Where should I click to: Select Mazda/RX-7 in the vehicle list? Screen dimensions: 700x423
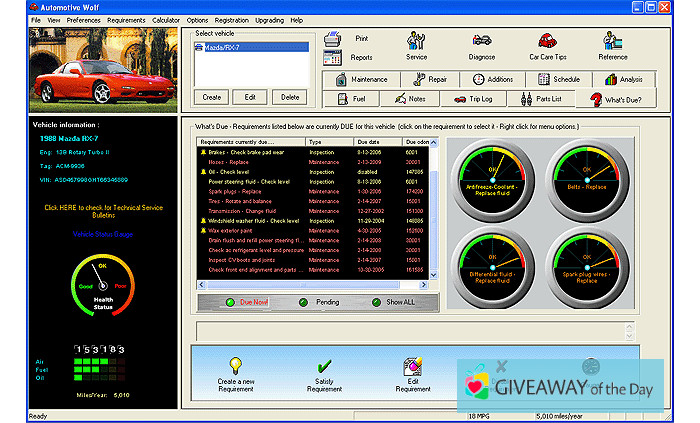(220, 47)
